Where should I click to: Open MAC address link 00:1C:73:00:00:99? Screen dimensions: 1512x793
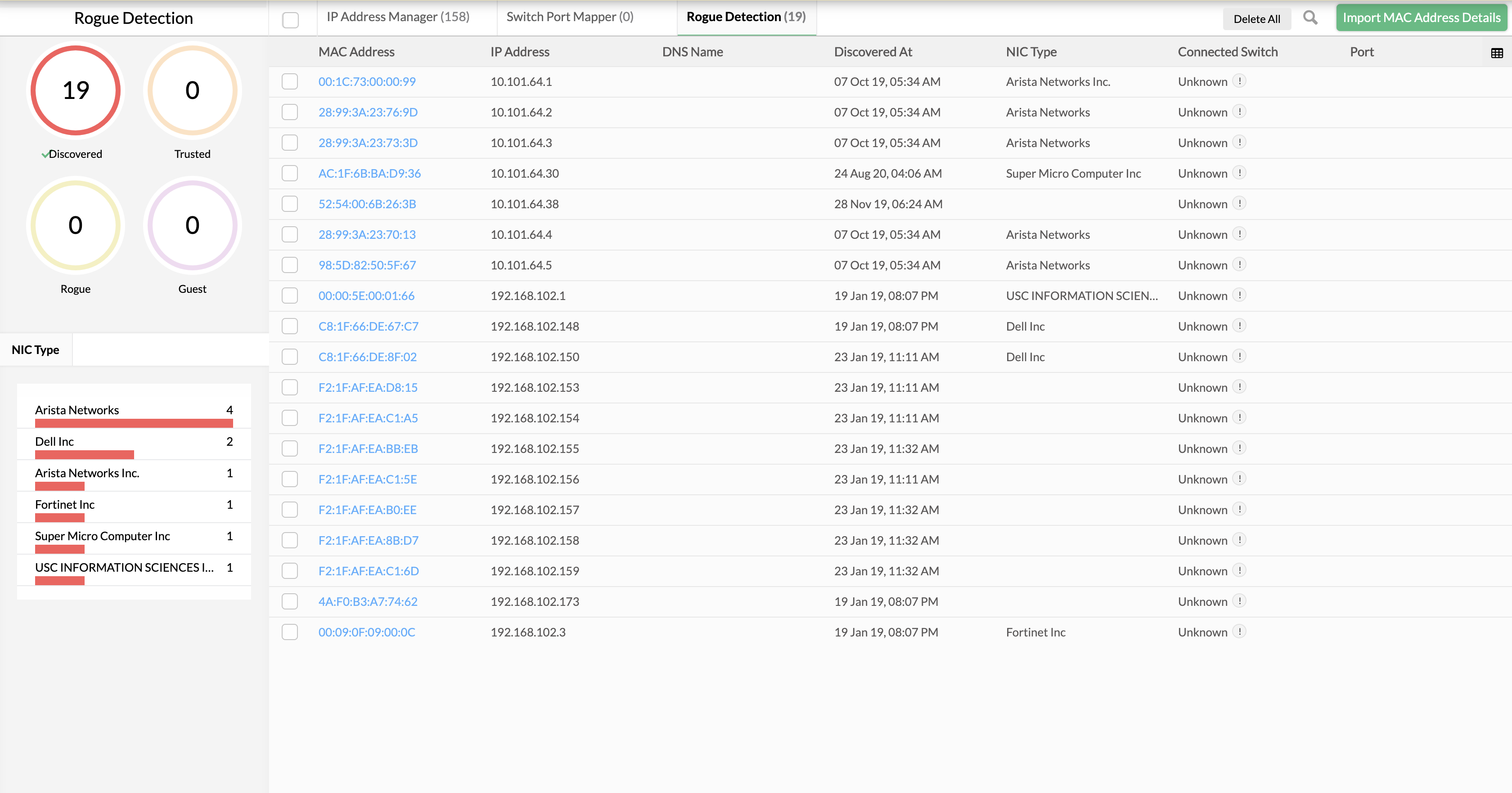pos(368,81)
